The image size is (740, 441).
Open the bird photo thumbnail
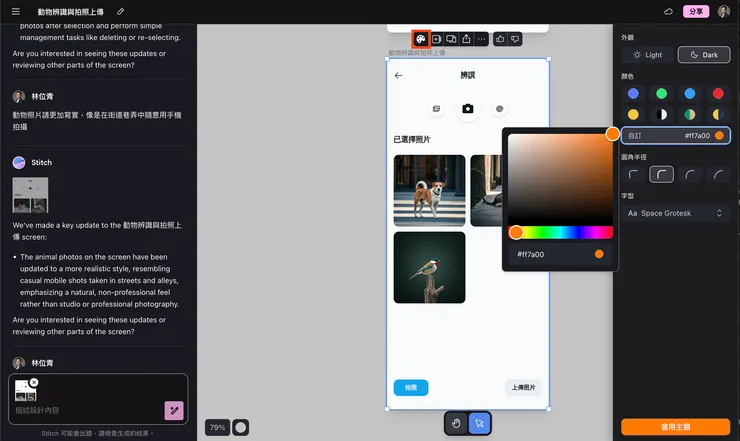pyautogui.click(x=429, y=267)
